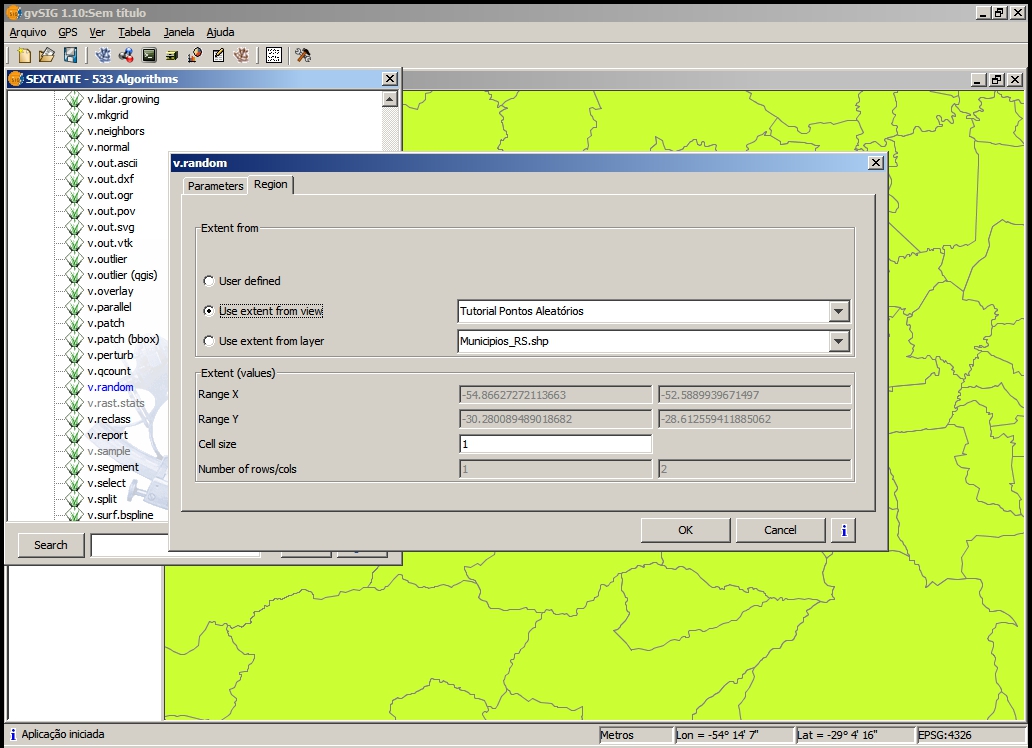1032x748 pixels.
Task: Open the Arquivo menu
Action: tap(27, 32)
